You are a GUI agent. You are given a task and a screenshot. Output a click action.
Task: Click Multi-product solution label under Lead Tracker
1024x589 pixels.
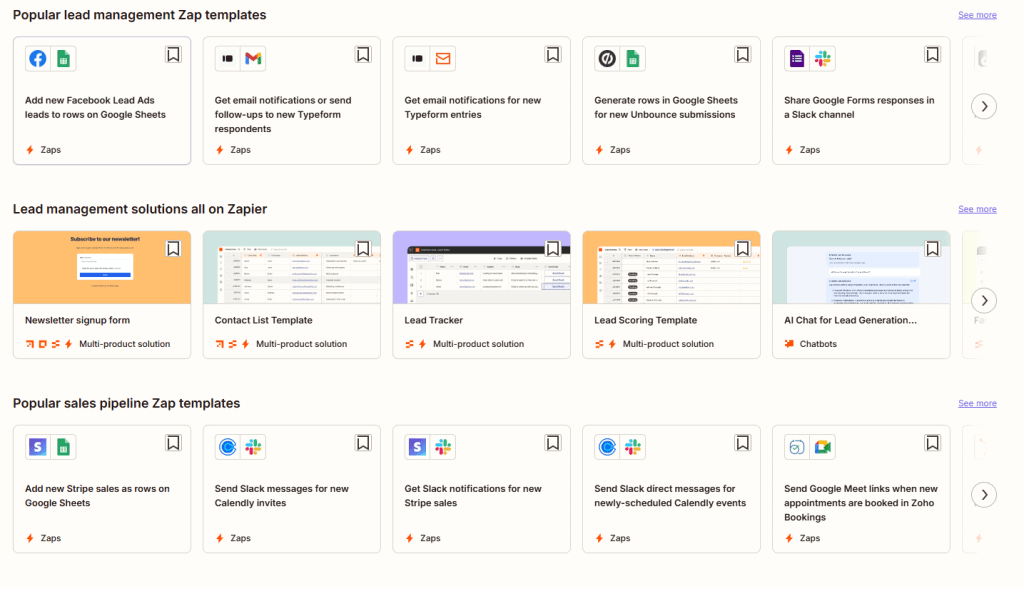click(x=478, y=343)
